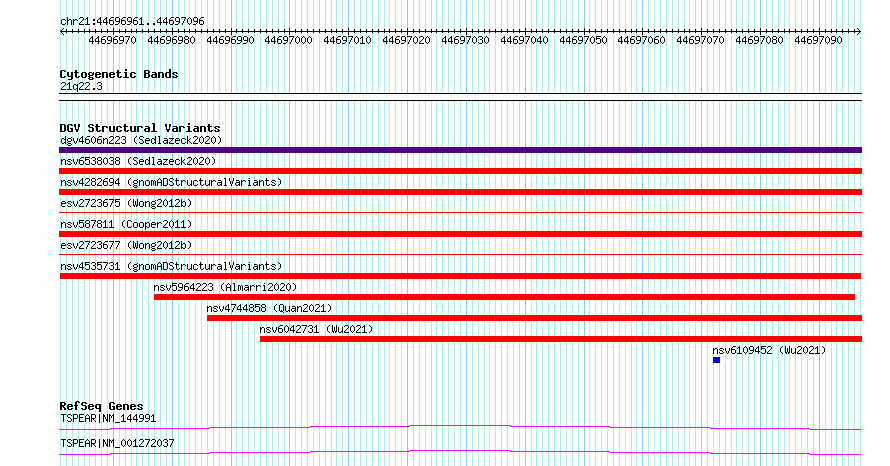
Task: Select ruler position 44696980
Action: (x=171, y=40)
